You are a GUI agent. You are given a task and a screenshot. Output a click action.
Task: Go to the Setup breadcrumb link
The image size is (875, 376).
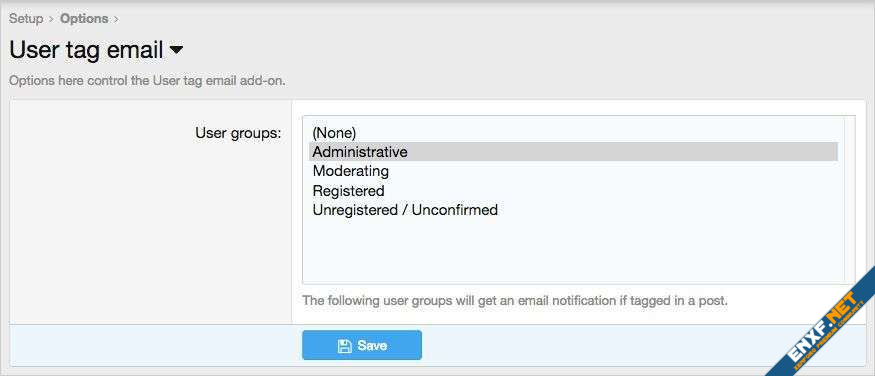(26, 18)
